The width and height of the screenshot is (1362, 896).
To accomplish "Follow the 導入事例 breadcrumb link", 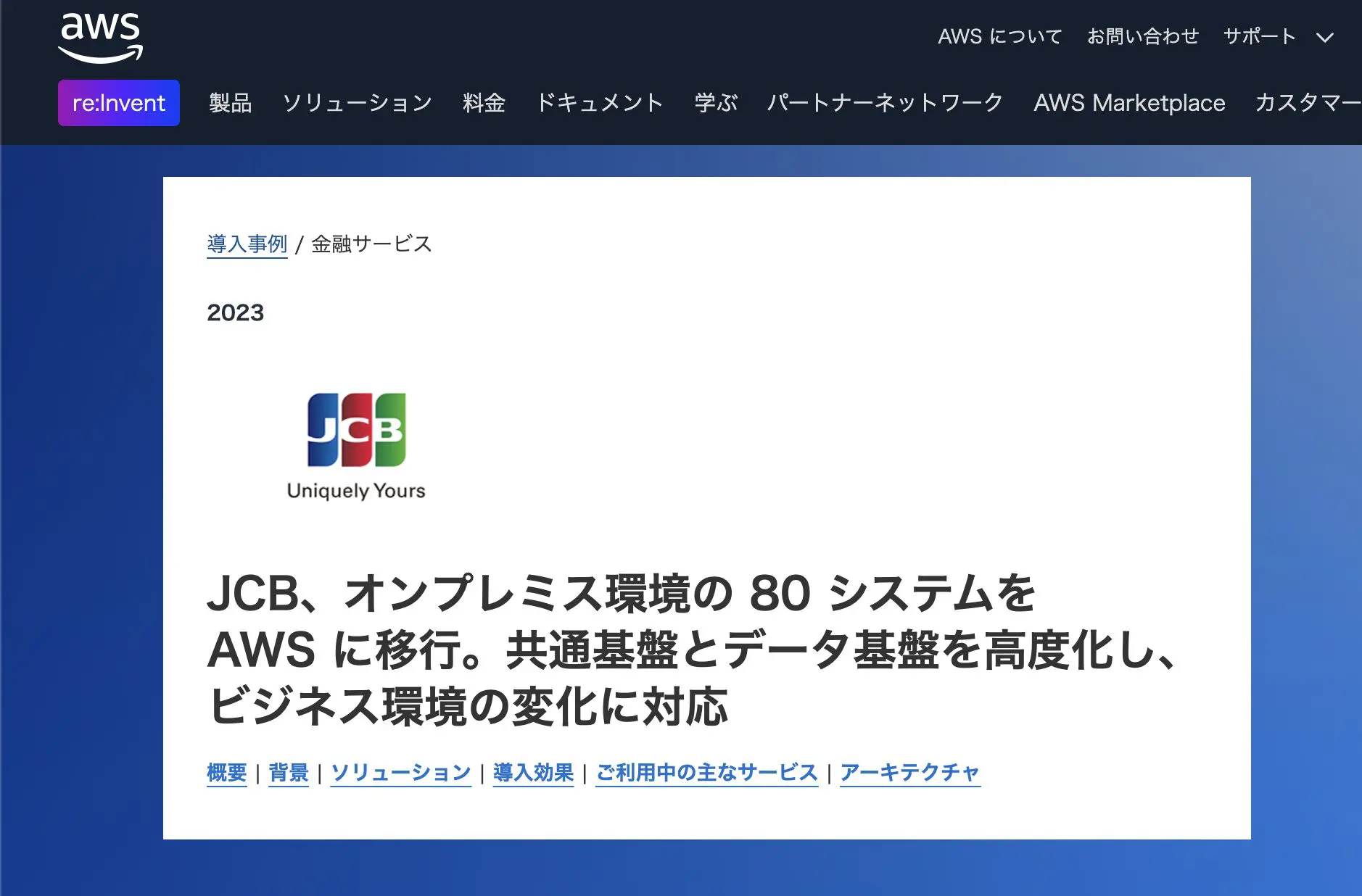I will pyautogui.click(x=247, y=244).
